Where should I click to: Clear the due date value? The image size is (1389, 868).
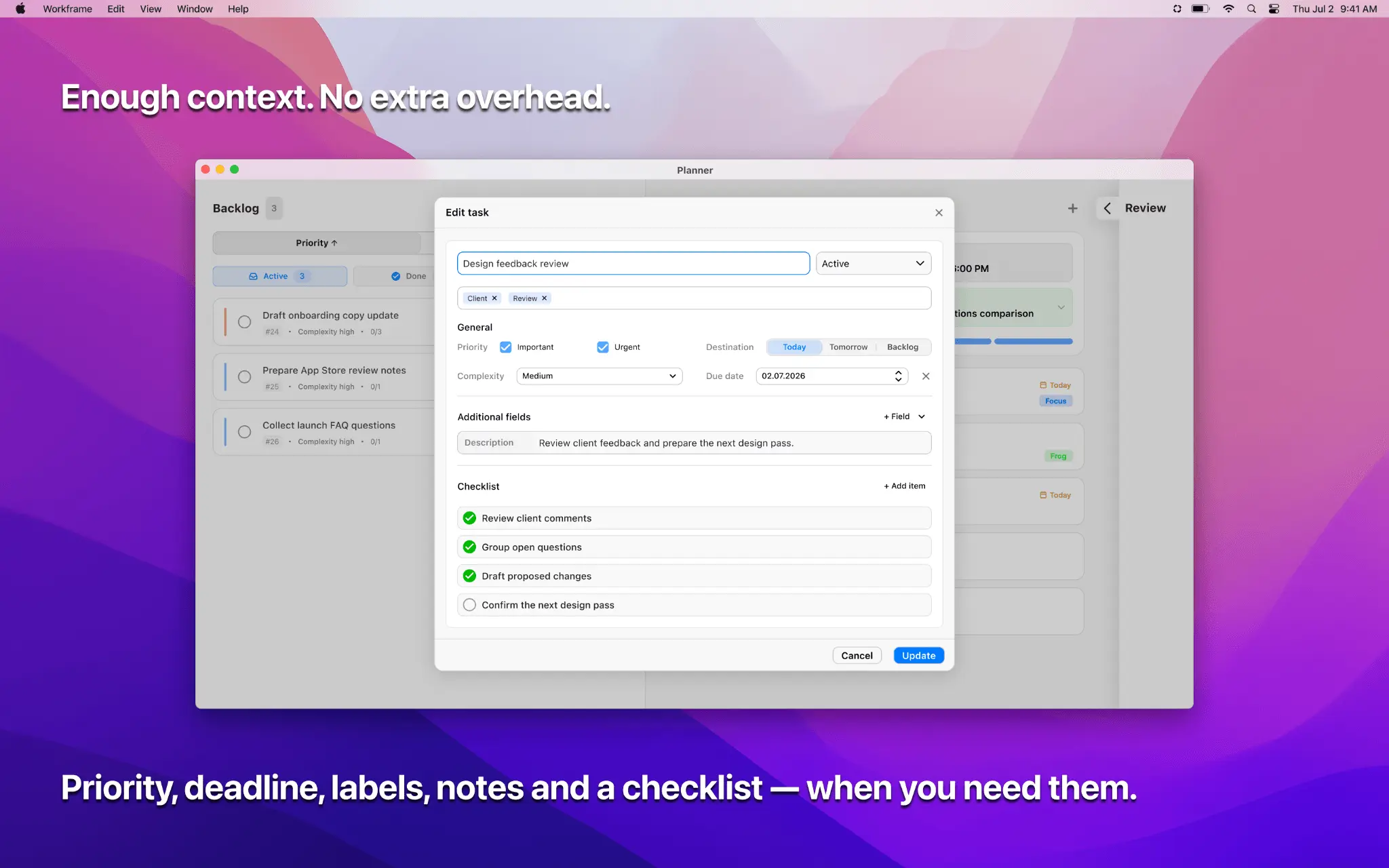pos(926,376)
